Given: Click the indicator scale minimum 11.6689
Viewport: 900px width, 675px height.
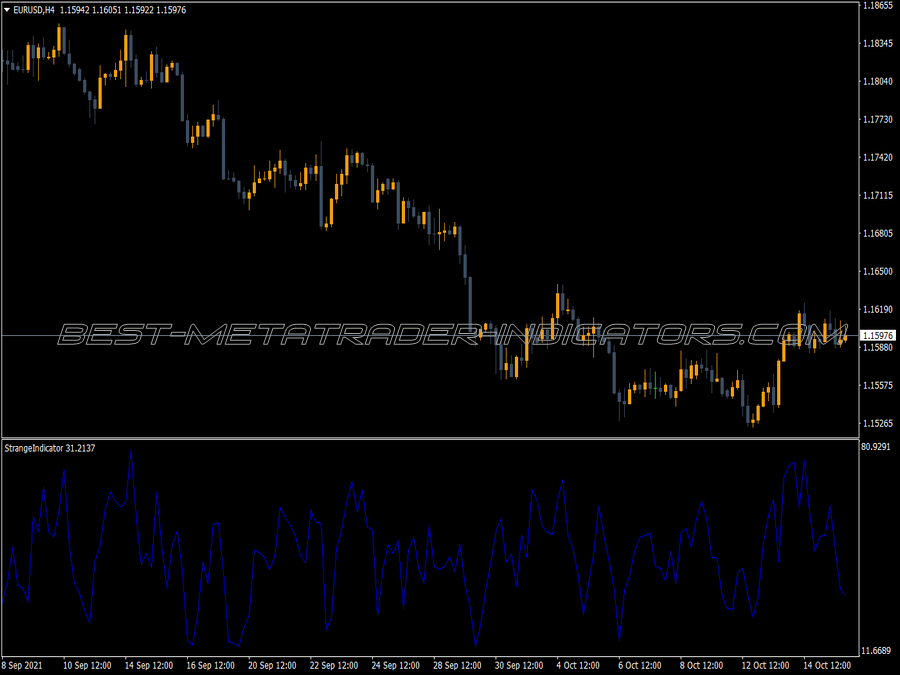Looking at the screenshot, I should click(876, 650).
